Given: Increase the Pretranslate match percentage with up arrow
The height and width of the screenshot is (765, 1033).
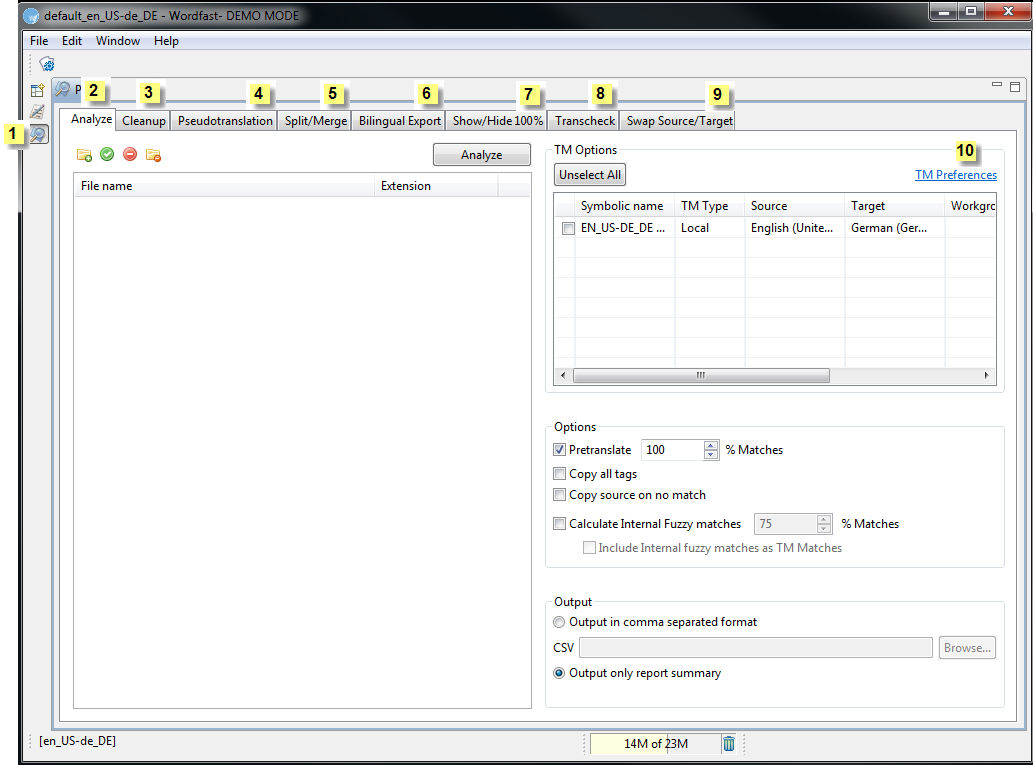Looking at the screenshot, I should pos(711,445).
